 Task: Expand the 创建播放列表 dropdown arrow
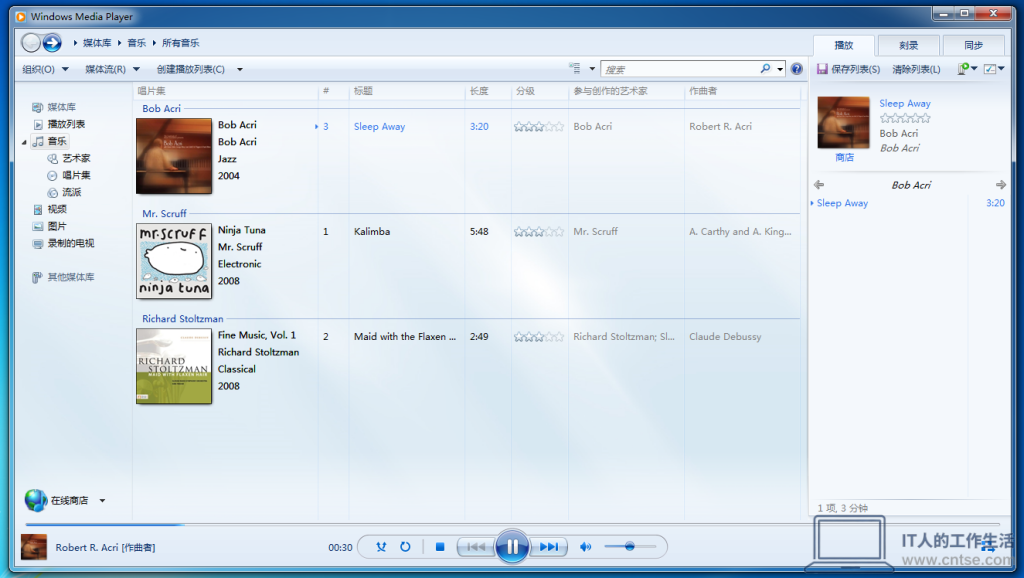coord(240,69)
